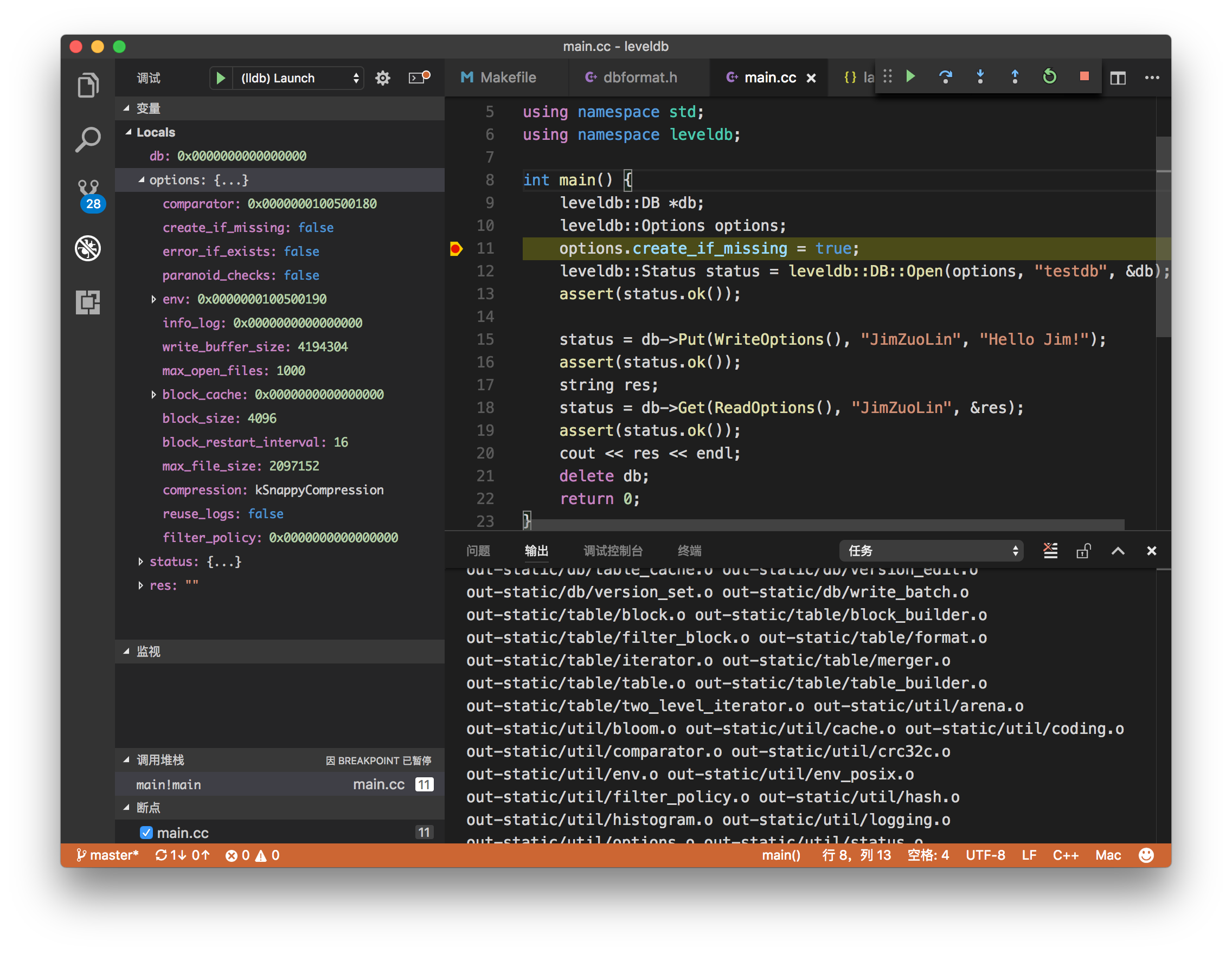The image size is (1232, 954).
Task: Toggle the breakpoint on line 11
Action: coord(456,249)
